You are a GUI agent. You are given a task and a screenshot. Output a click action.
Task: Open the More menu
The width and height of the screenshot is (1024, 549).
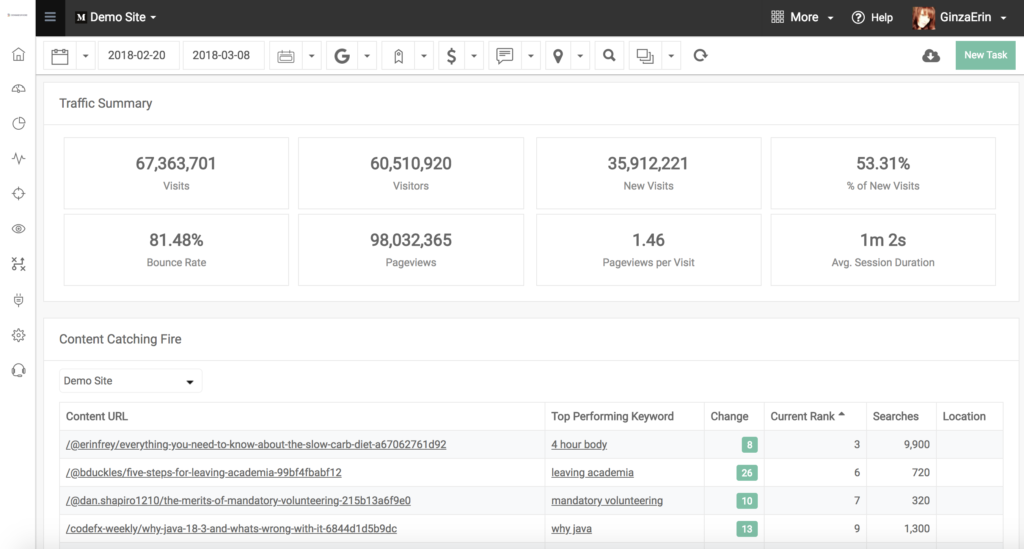tap(795, 18)
